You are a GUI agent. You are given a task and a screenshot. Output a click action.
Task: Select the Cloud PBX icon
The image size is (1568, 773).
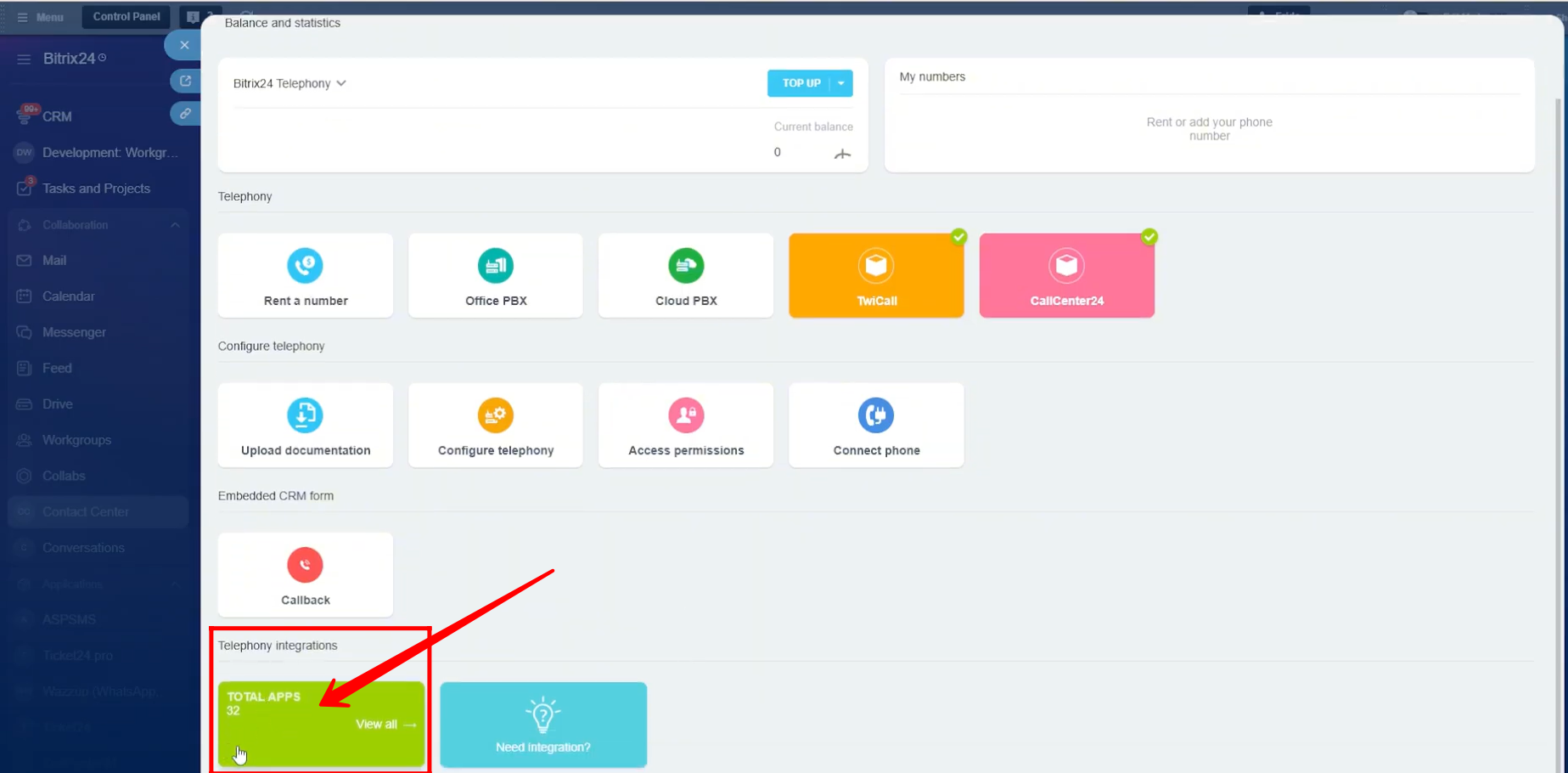(x=686, y=266)
